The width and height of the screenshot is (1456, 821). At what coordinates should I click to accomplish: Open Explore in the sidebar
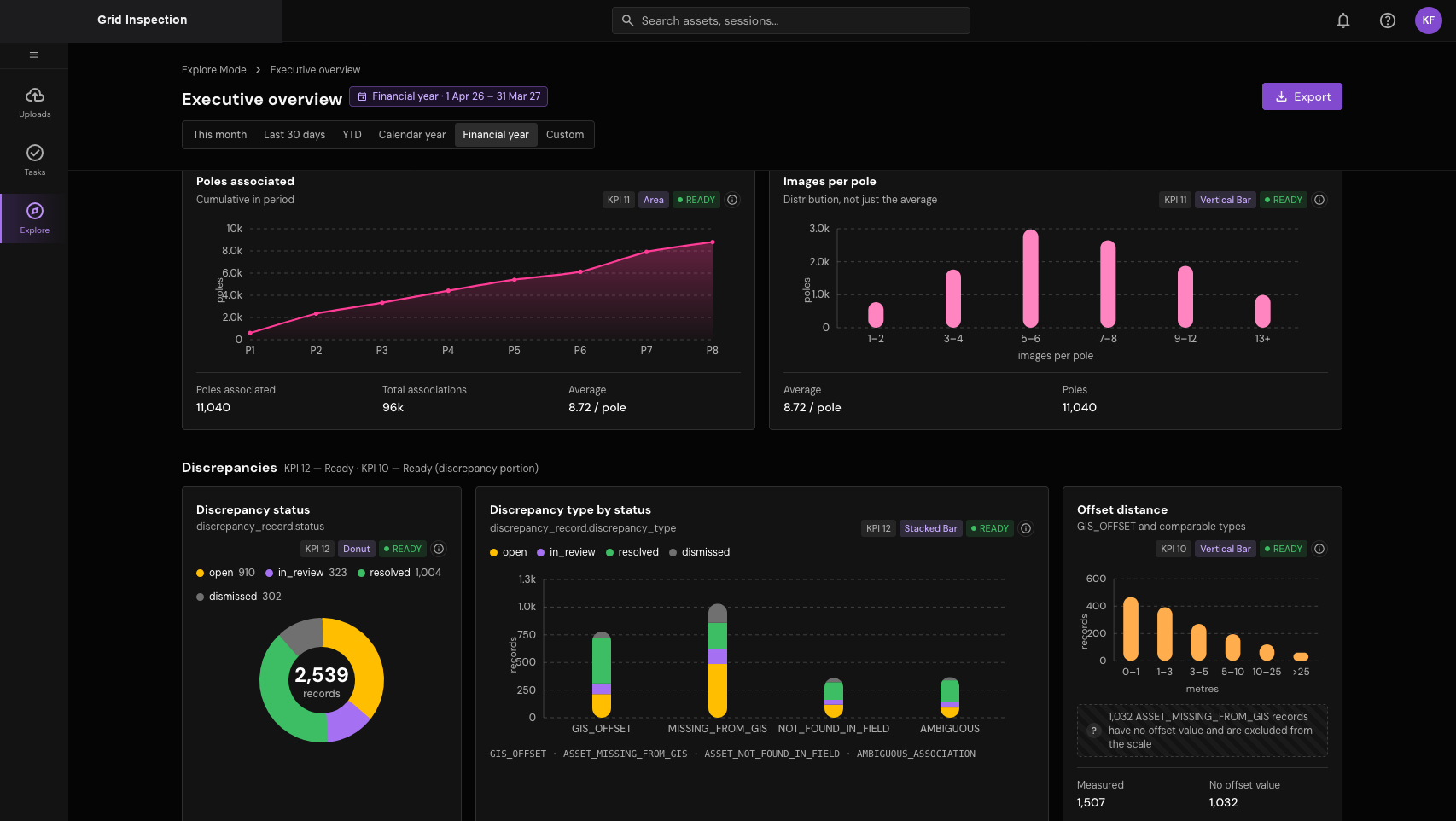[34, 218]
